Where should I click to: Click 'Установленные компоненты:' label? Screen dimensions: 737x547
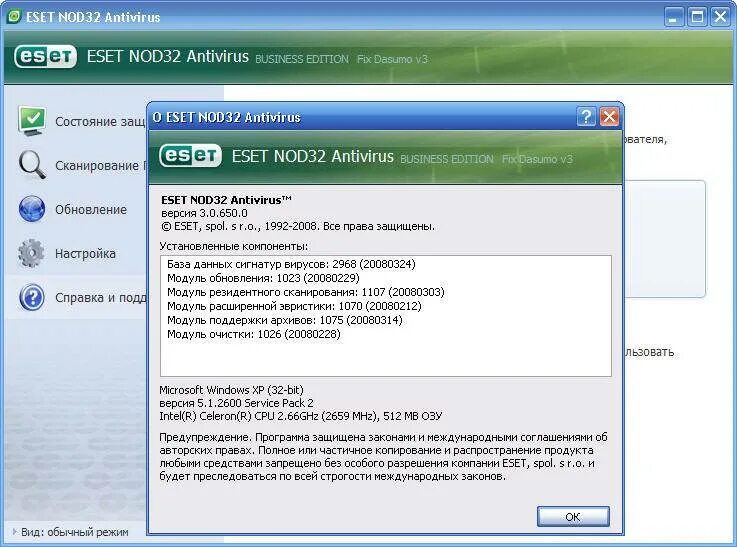click(x=234, y=246)
